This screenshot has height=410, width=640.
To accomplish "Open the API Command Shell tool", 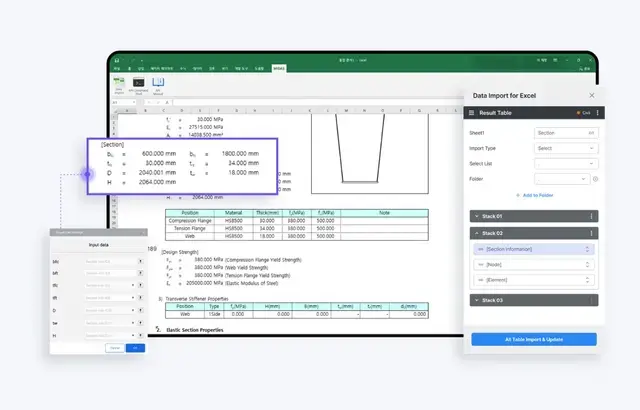I will 139,84.
